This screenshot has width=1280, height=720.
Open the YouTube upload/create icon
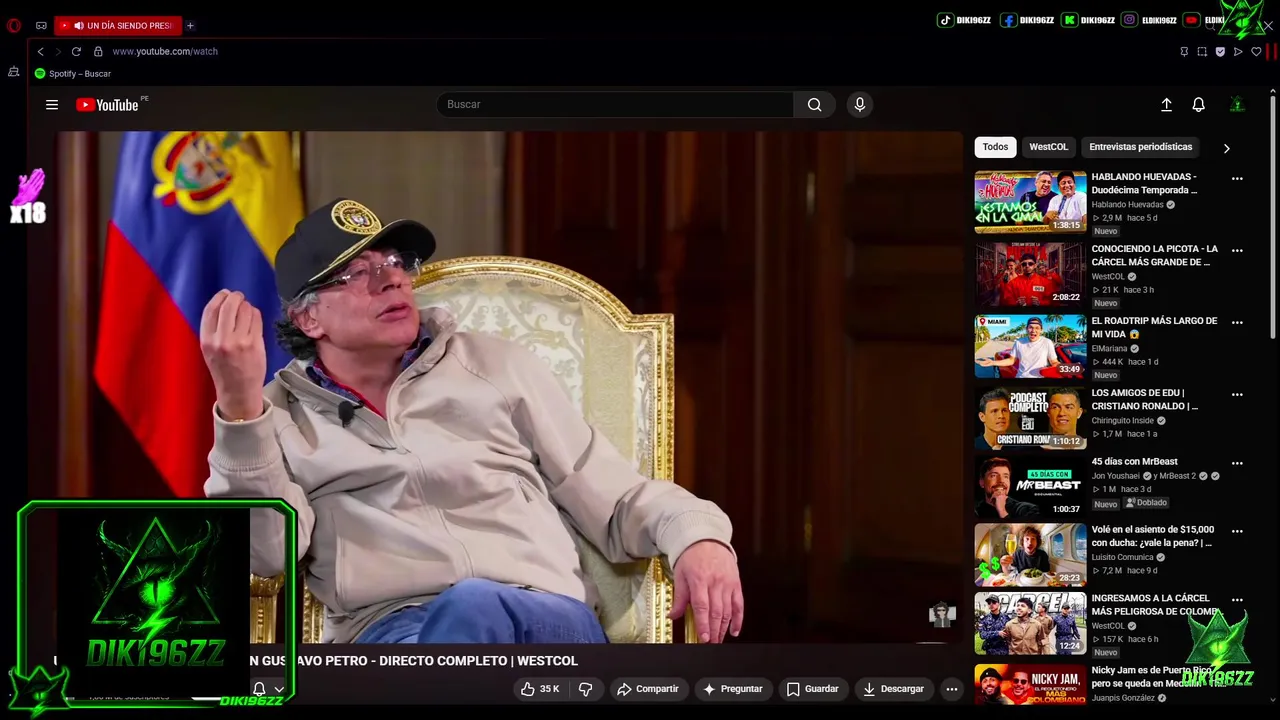[x=1166, y=104]
